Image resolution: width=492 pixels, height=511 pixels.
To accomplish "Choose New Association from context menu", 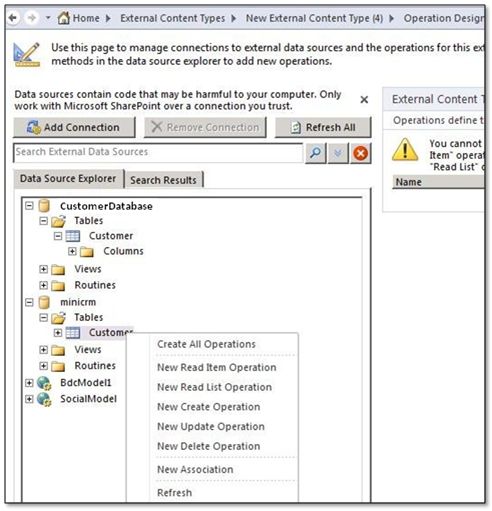I will coord(195,469).
